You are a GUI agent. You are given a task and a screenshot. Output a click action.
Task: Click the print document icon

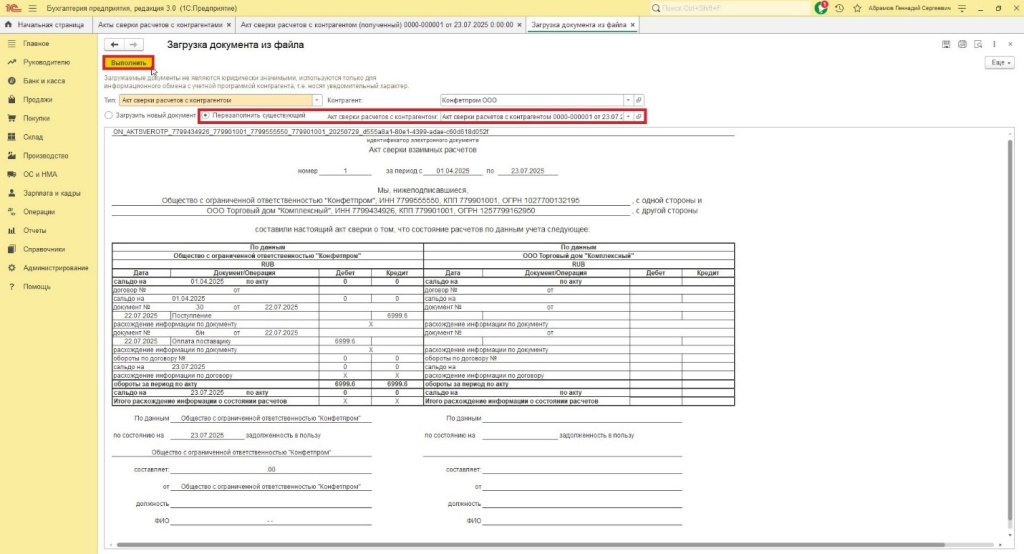[x=962, y=45]
